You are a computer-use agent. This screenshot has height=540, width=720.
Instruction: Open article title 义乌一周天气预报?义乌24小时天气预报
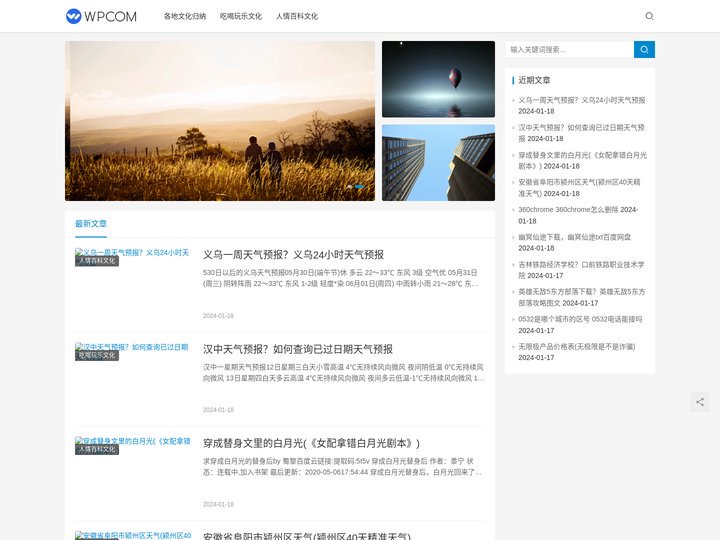[x=293, y=255]
